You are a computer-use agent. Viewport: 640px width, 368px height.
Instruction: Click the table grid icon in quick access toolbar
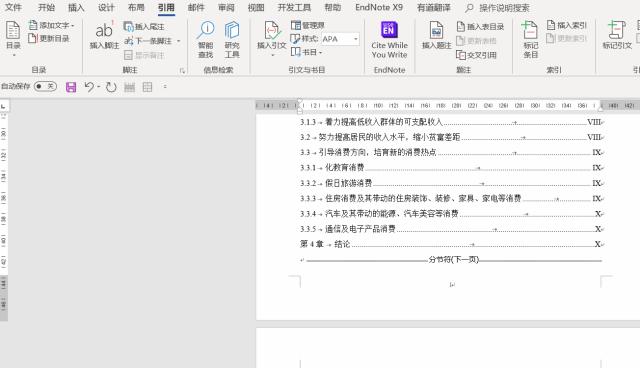coord(147,86)
